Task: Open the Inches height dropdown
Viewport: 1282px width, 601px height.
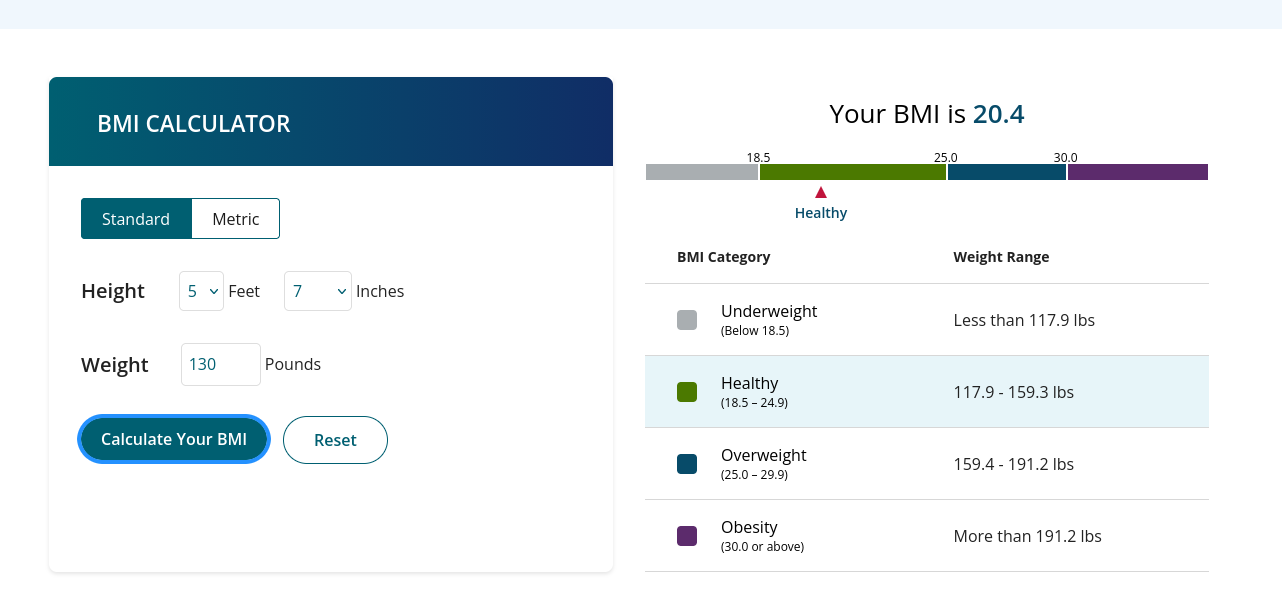Action: pos(318,291)
